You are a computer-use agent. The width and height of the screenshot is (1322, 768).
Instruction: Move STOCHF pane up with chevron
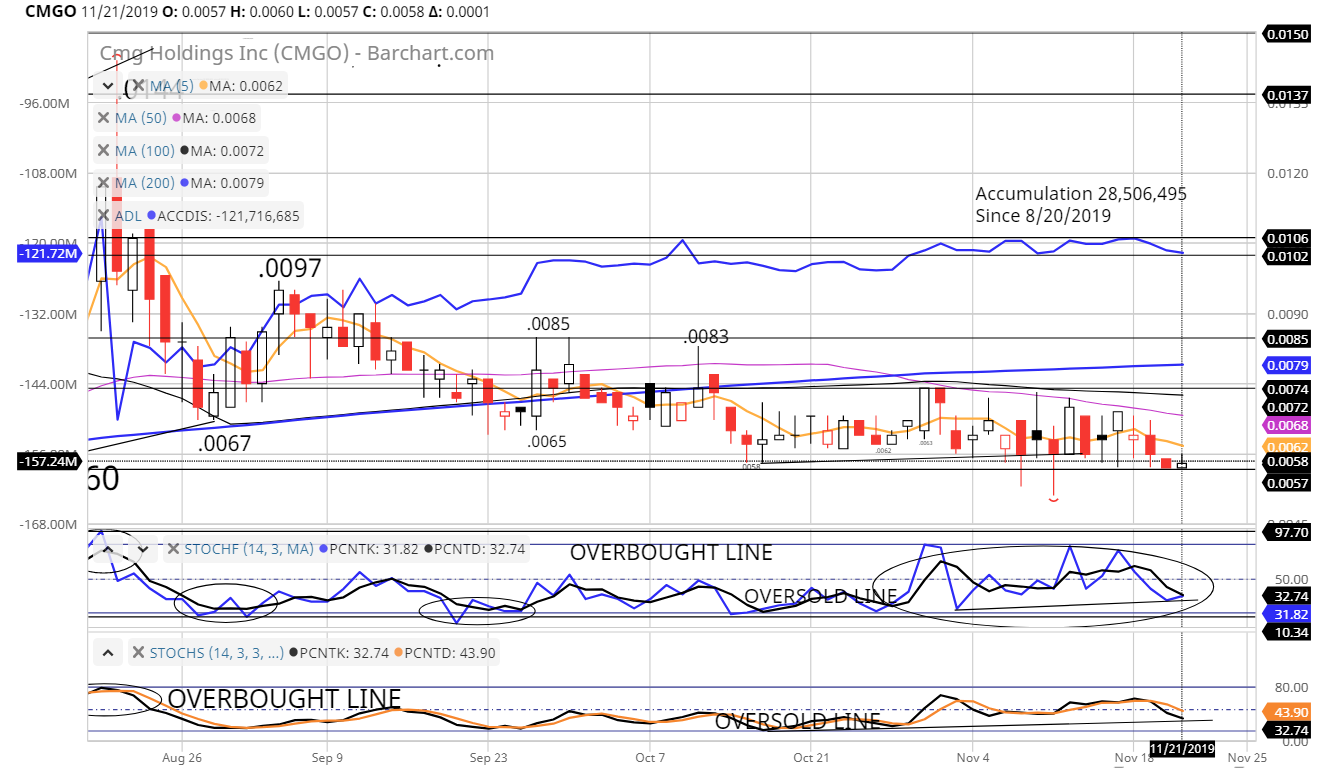point(107,549)
